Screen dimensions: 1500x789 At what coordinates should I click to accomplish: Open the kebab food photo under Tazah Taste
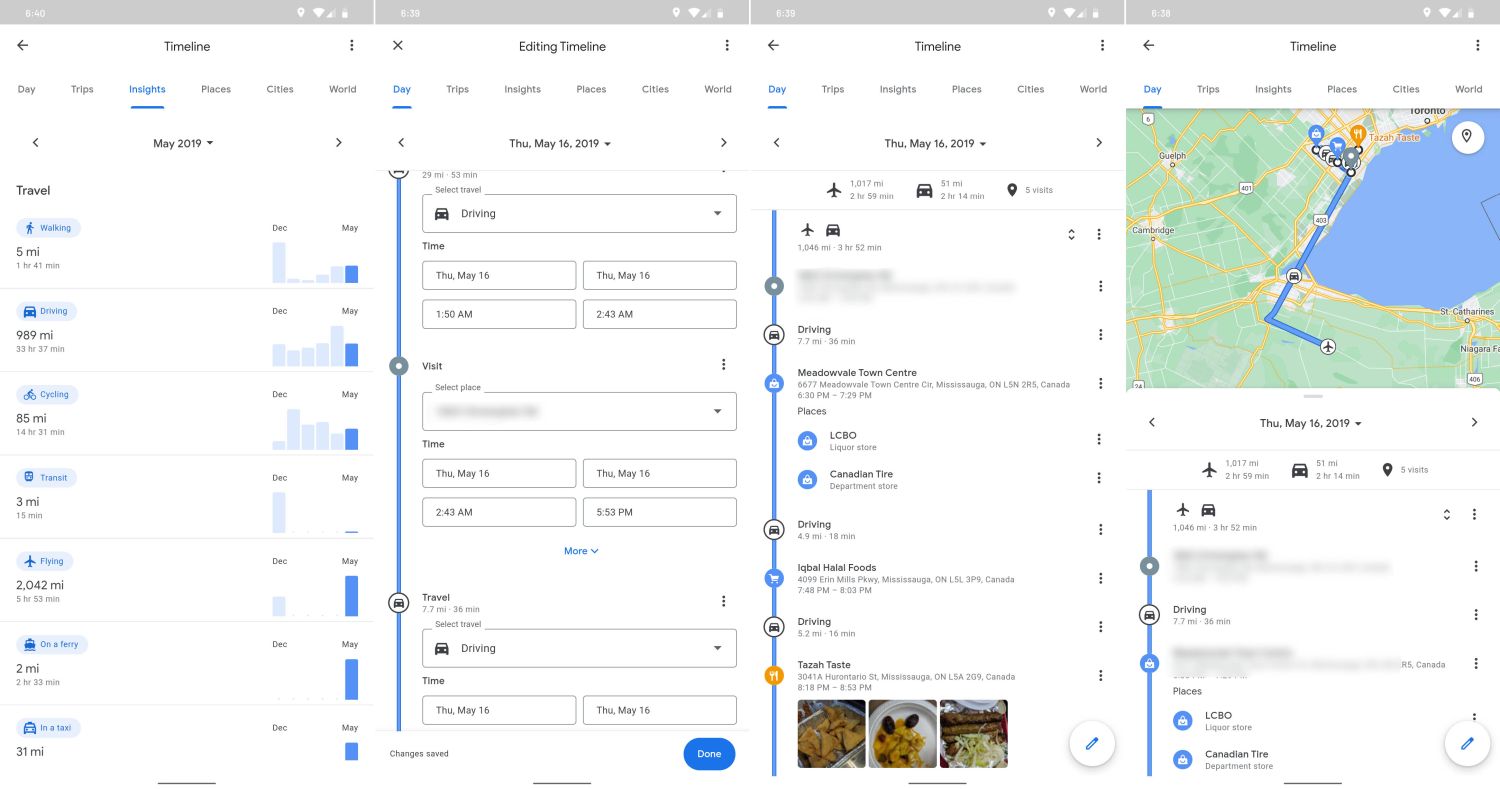tap(973, 733)
